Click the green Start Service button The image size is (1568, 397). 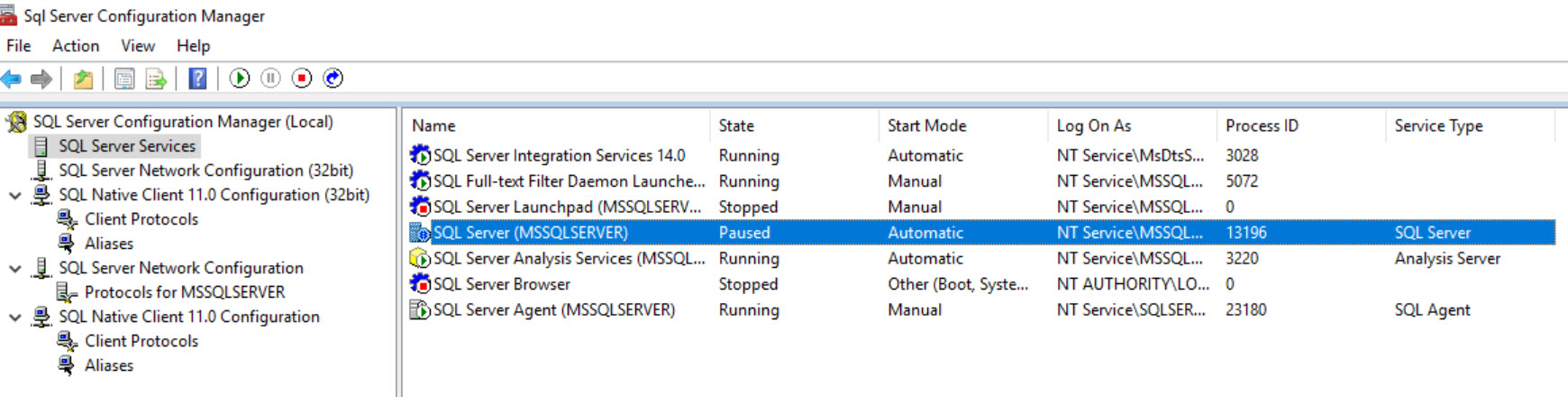(240, 78)
